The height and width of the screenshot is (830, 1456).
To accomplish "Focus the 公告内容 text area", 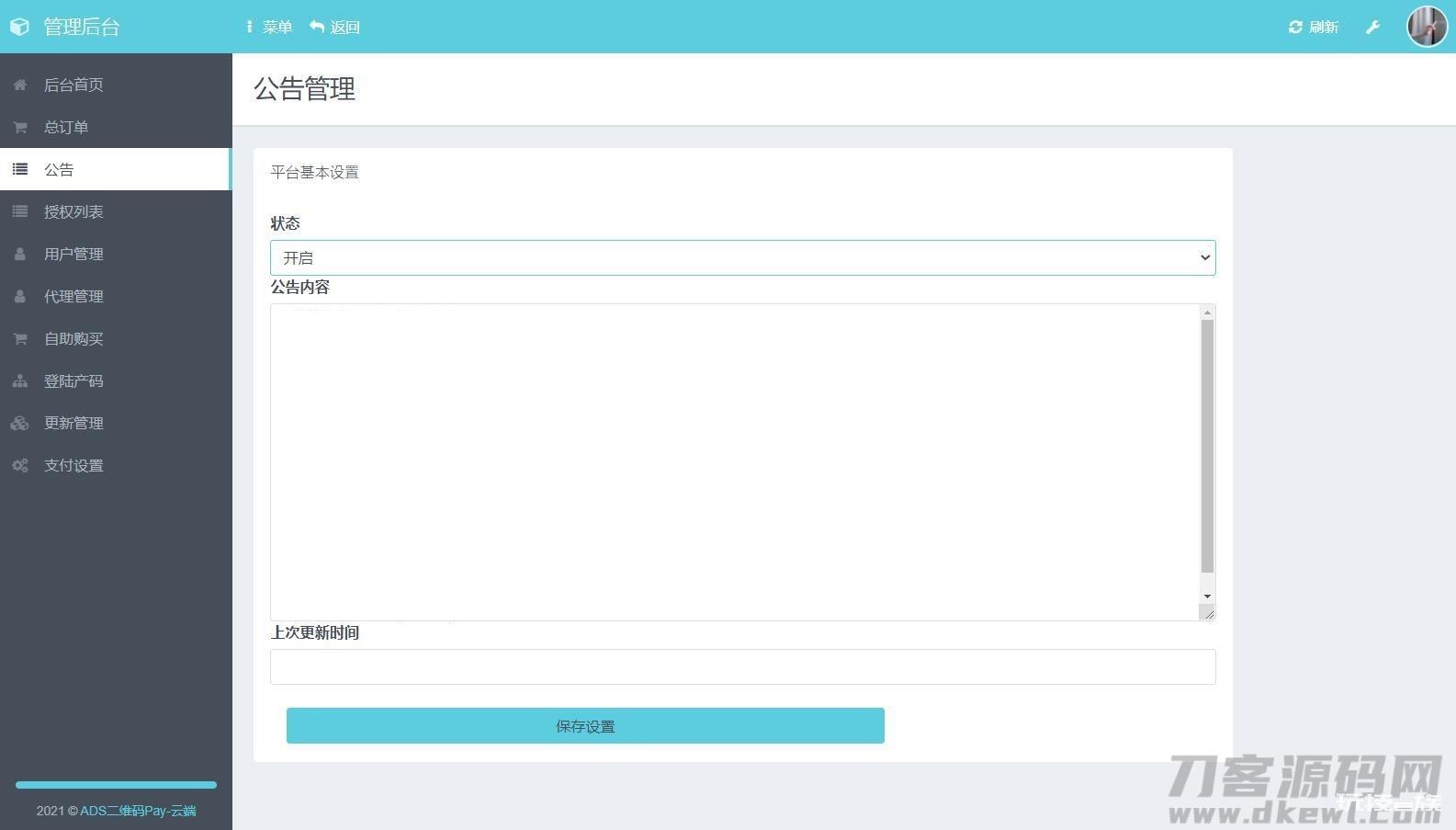I will pos(735,462).
